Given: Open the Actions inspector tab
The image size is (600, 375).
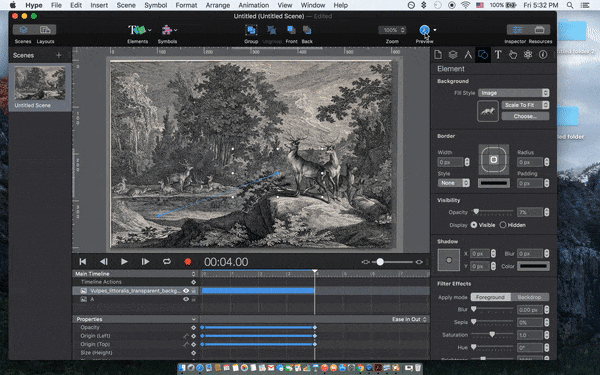Looking at the screenshot, I should click(513, 55).
